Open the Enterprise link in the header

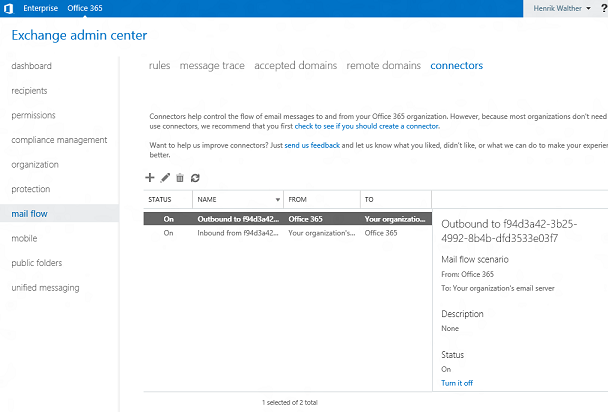(40, 8)
